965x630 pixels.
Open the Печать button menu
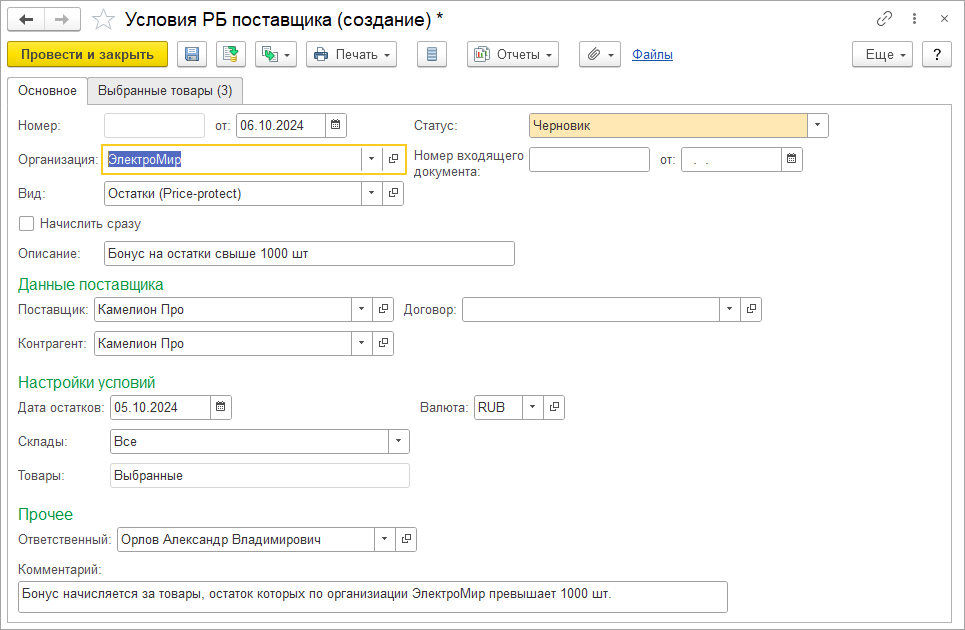point(351,55)
